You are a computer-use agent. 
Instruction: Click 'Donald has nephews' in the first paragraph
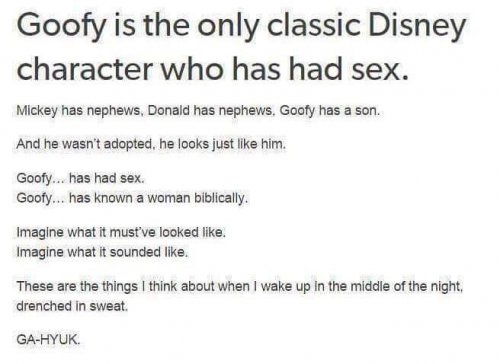point(210,111)
